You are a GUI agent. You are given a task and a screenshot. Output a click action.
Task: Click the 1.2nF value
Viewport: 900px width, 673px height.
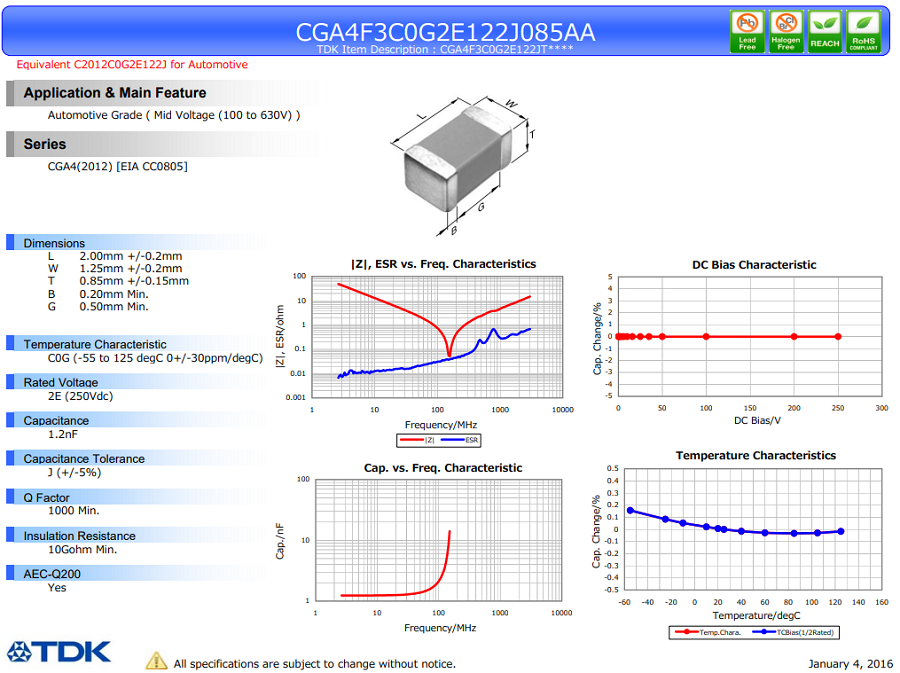[x=63, y=434]
